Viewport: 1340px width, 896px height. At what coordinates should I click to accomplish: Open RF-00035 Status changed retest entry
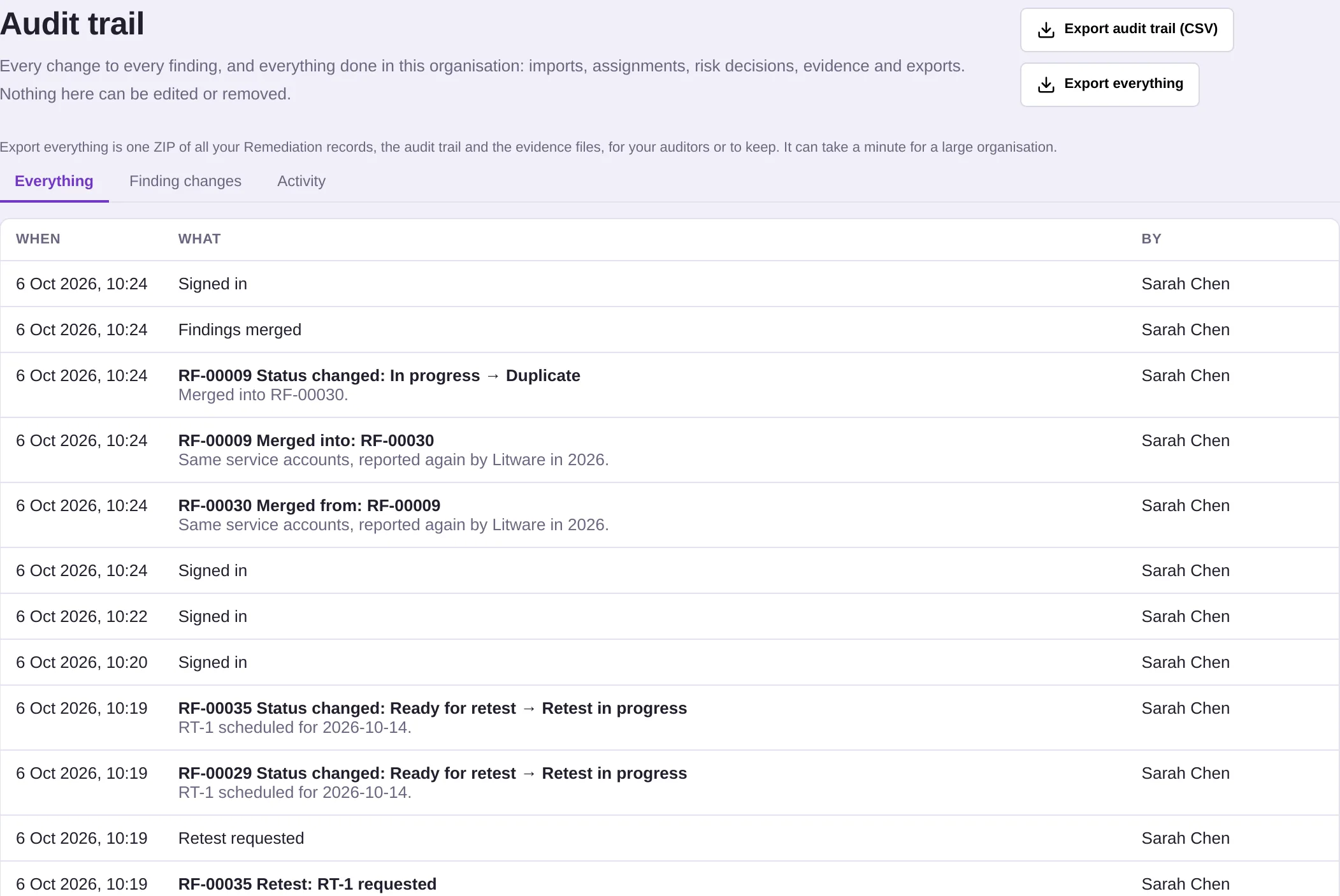pyautogui.click(x=669, y=718)
